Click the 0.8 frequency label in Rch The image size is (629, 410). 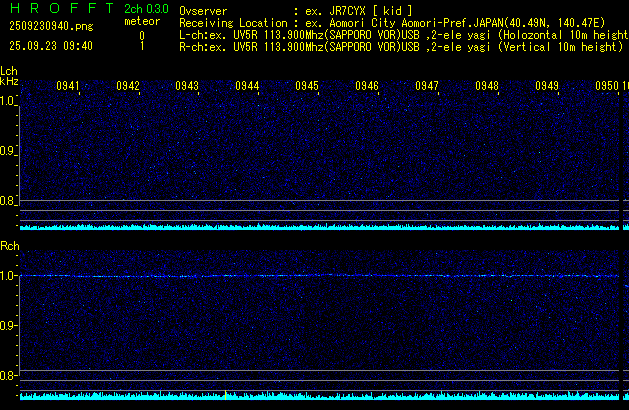8,376
